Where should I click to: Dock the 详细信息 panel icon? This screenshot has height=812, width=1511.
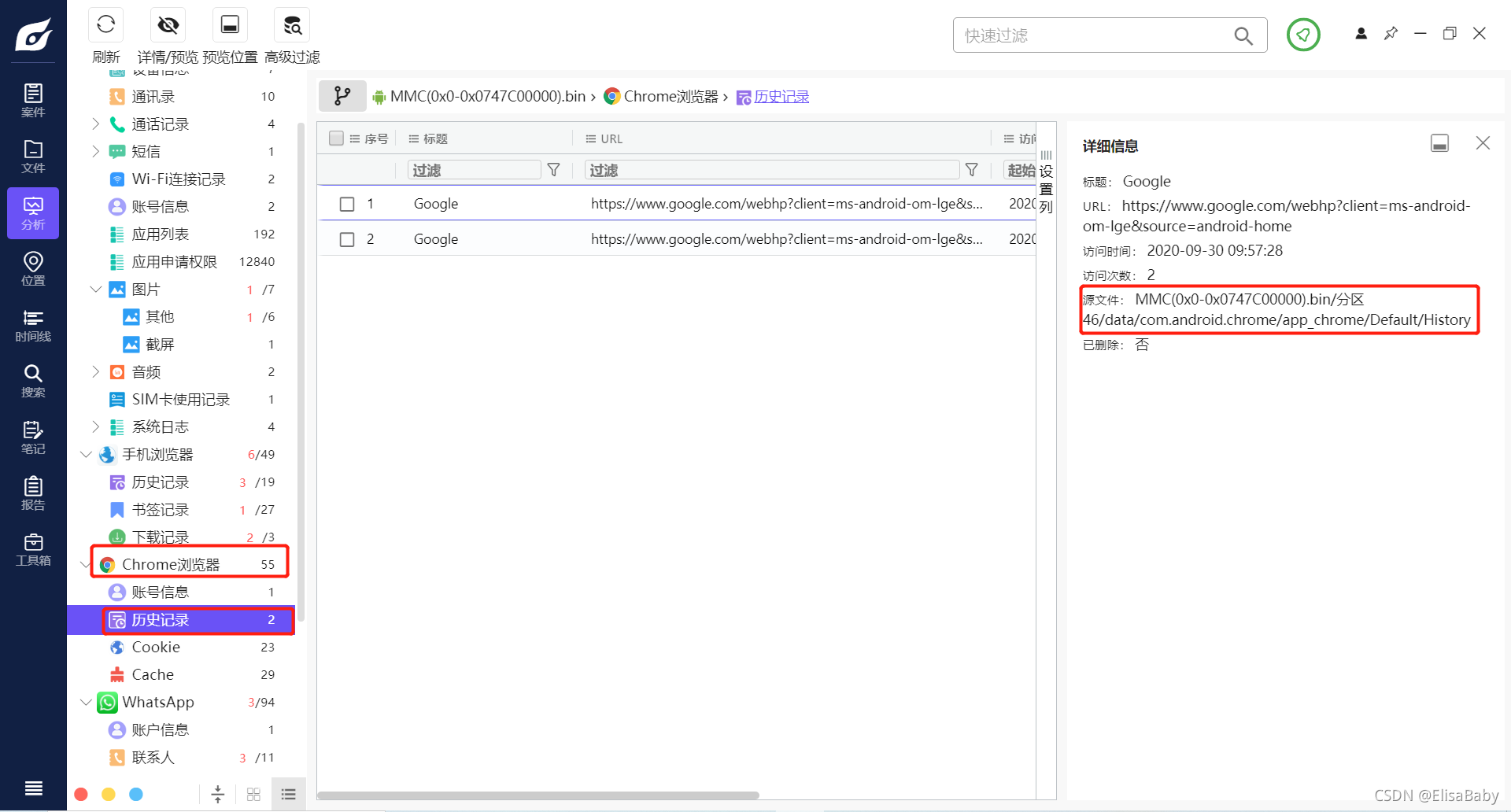click(1439, 143)
